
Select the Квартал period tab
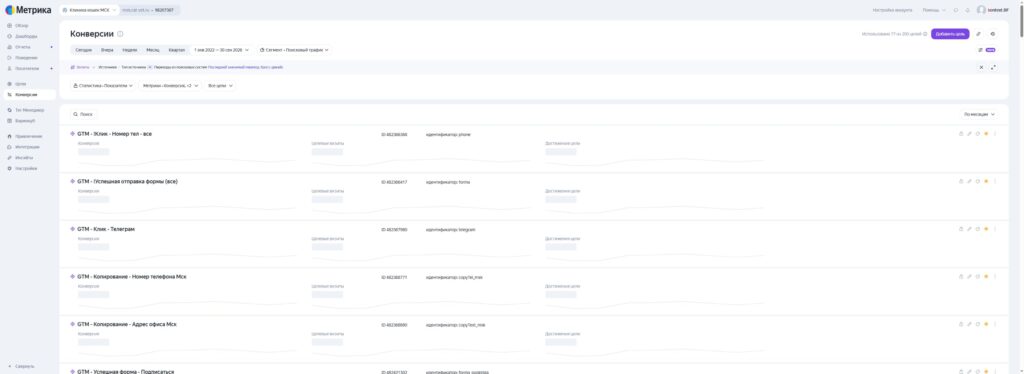click(176, 50)
